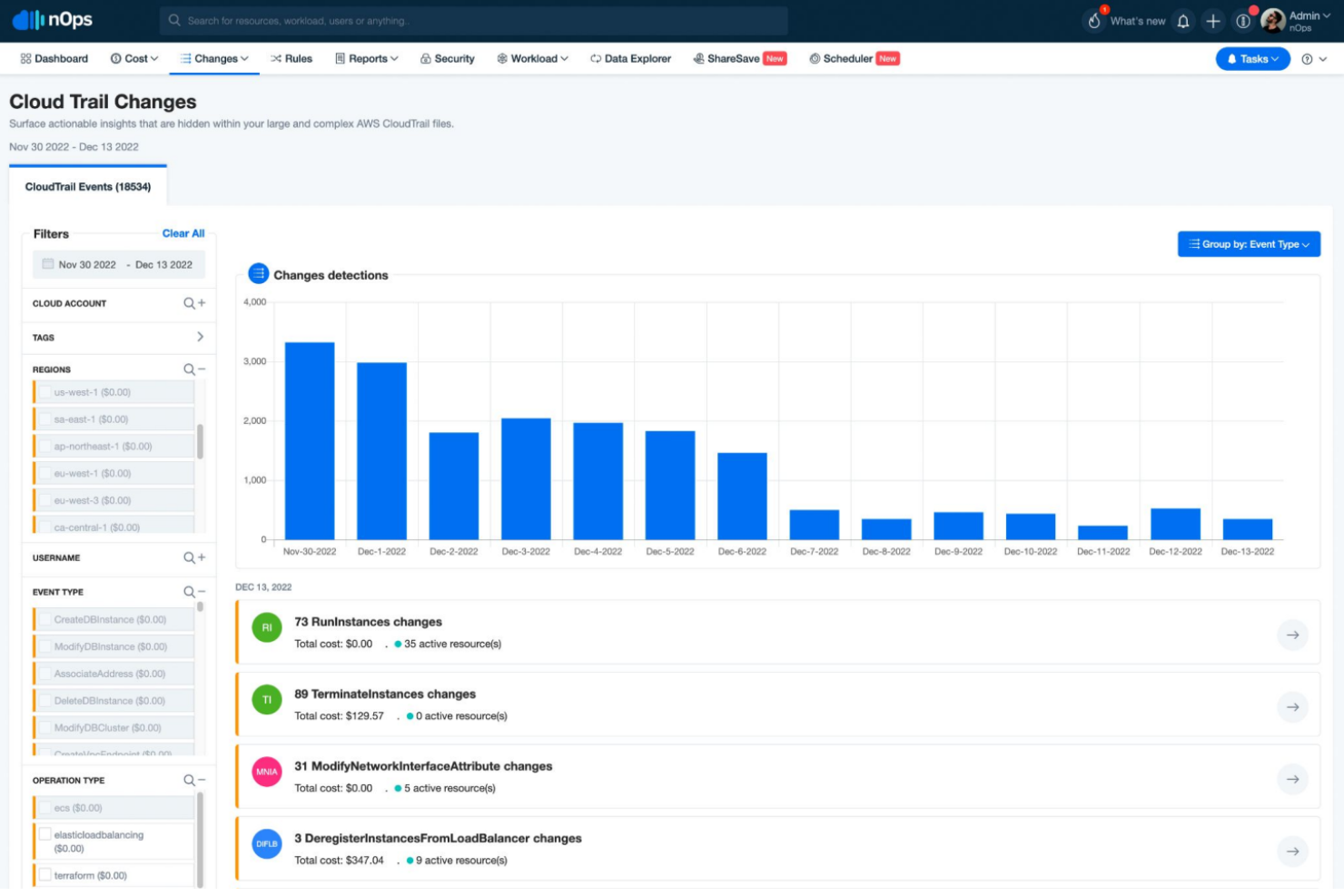Go to Dashboard menu item
The height and width of the screenshot is (896, 1344).
point(54,59)
